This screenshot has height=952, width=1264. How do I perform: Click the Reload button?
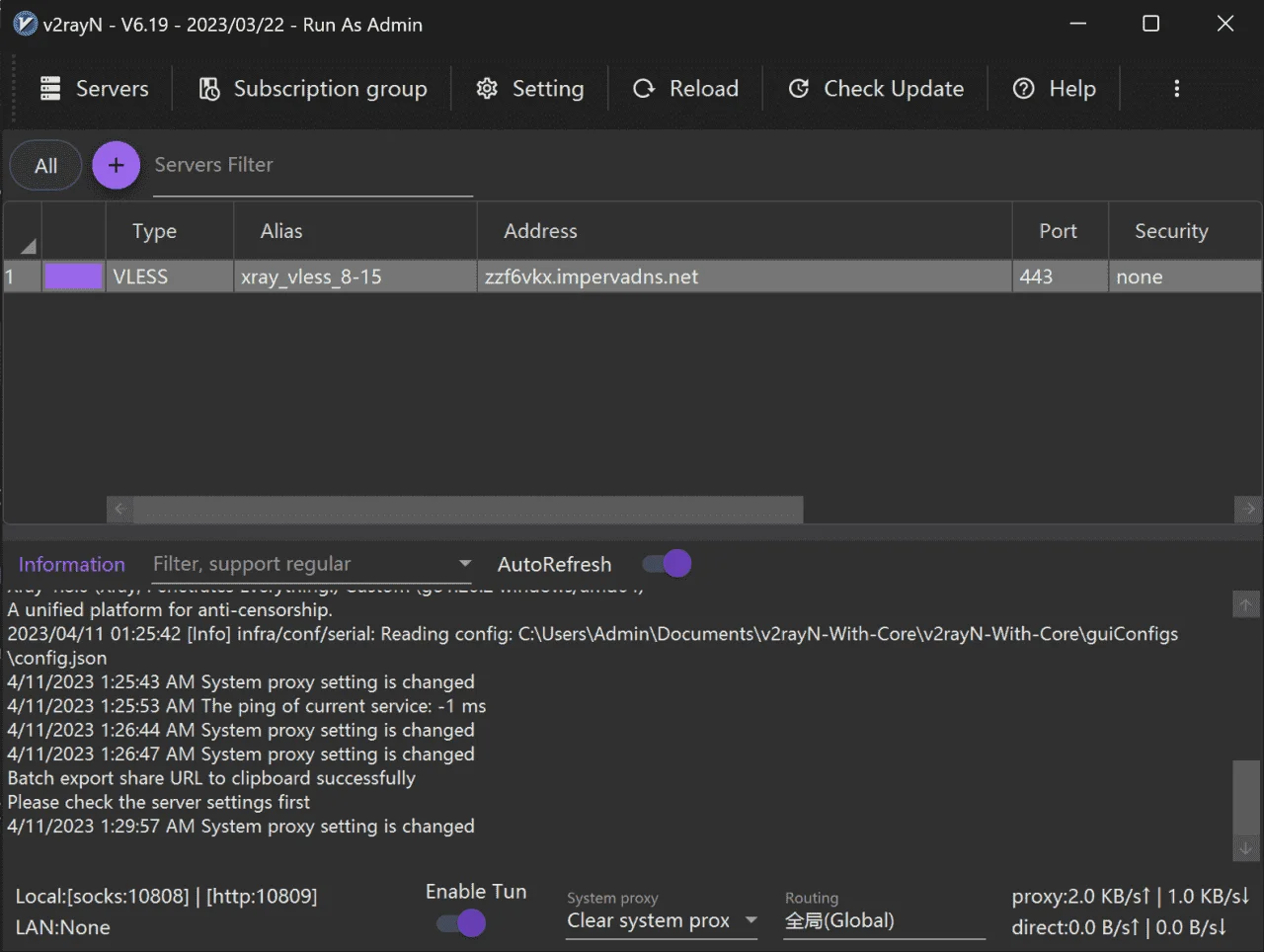pyautogui.click(x=685, y=89)
